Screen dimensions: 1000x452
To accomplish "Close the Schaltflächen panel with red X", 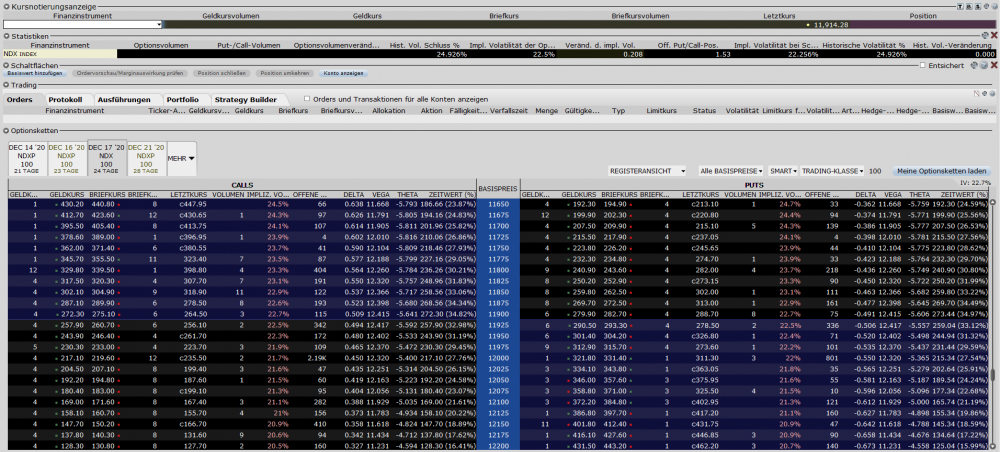I will (x=993, y=65).
